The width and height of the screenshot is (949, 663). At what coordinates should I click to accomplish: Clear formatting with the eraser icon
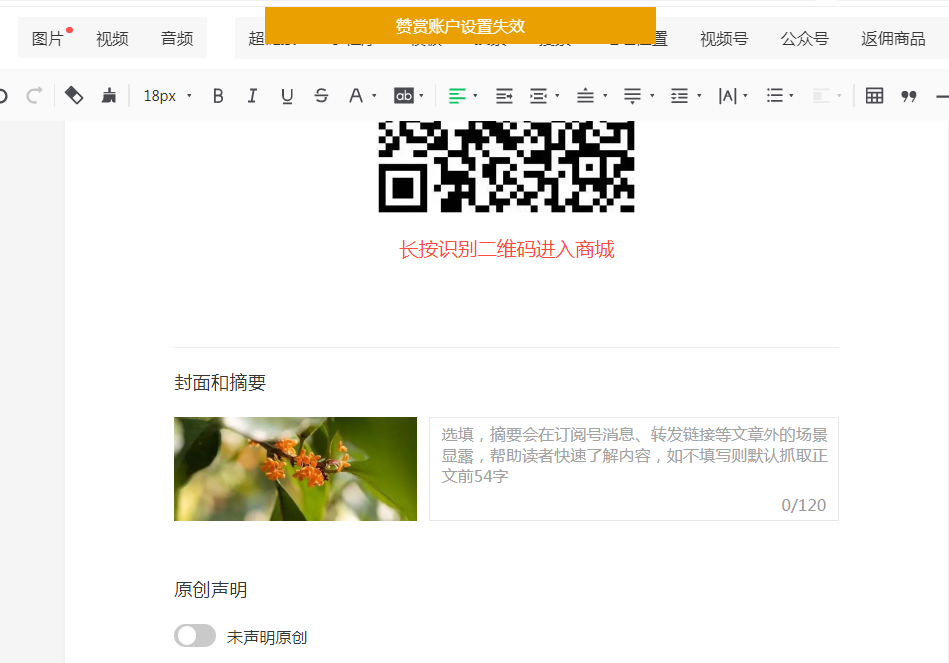pyautogui.click(x=74, y=96)
